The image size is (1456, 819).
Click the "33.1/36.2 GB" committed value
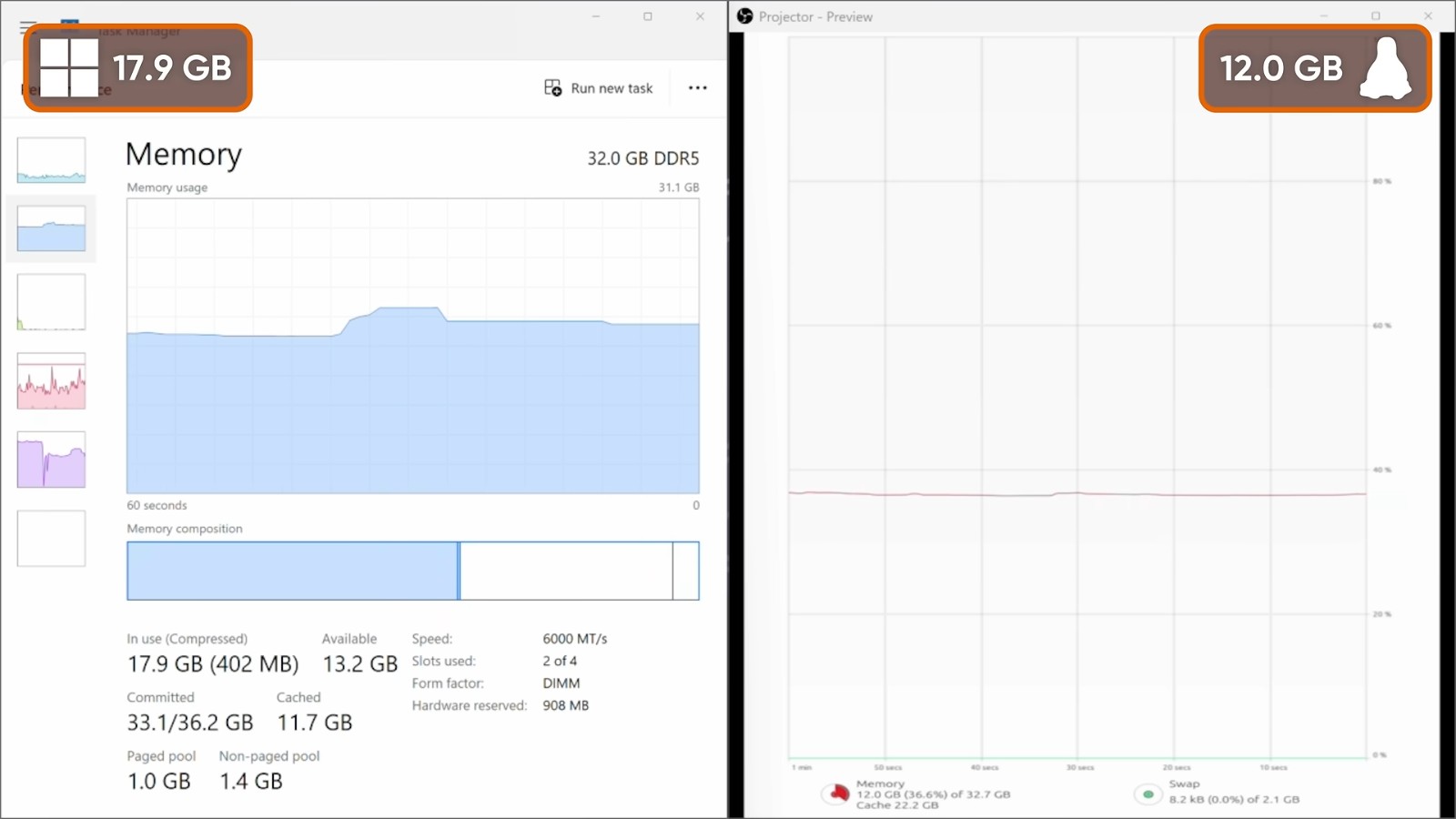190,723
